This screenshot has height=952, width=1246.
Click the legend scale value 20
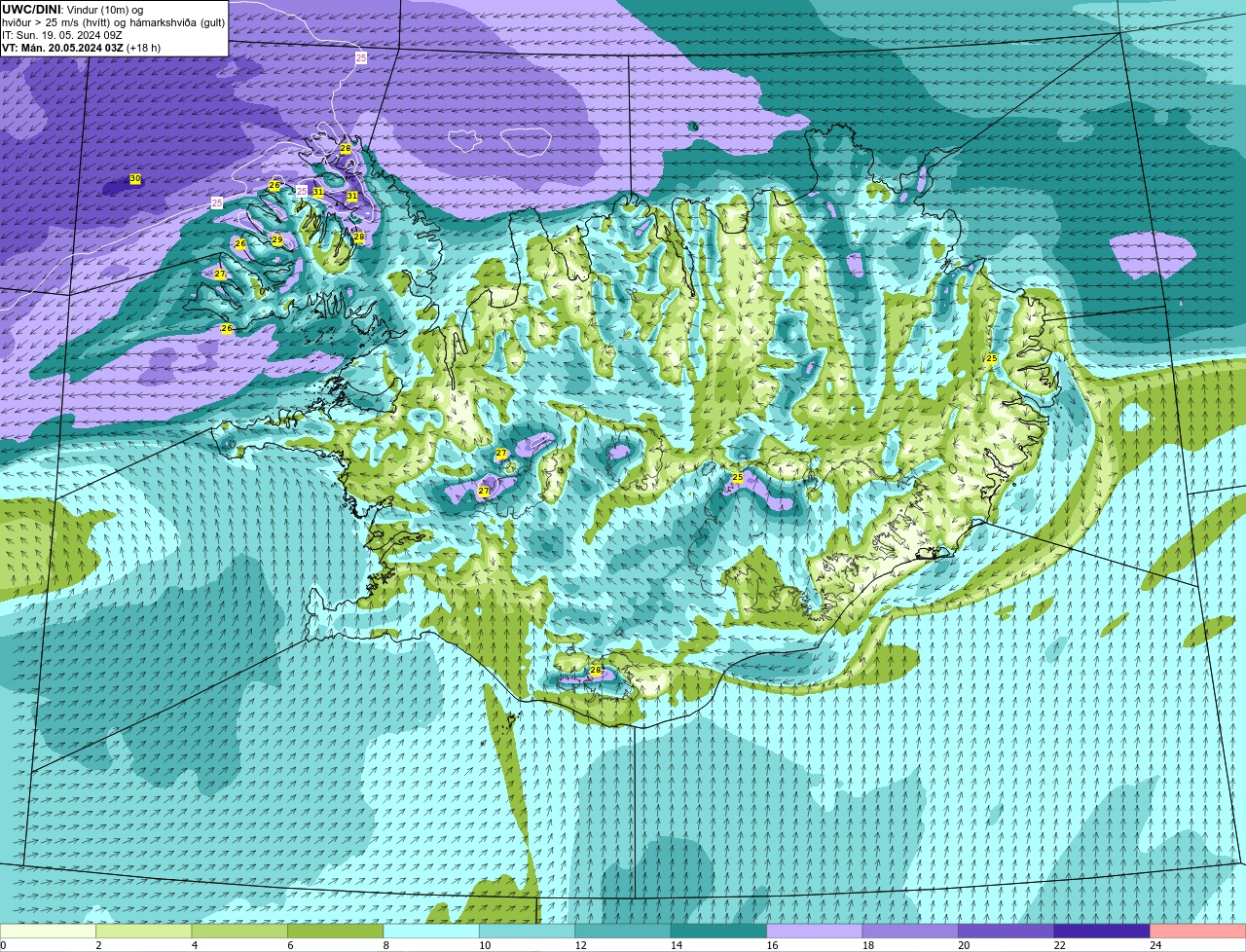[964, 945]
